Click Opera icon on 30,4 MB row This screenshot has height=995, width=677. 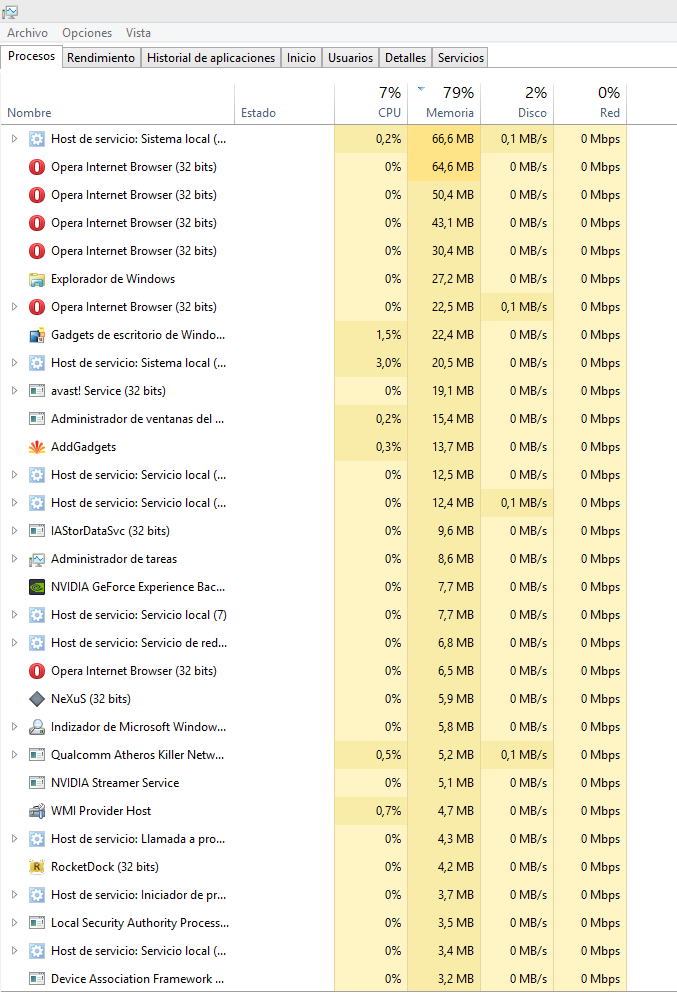point(37,251)
